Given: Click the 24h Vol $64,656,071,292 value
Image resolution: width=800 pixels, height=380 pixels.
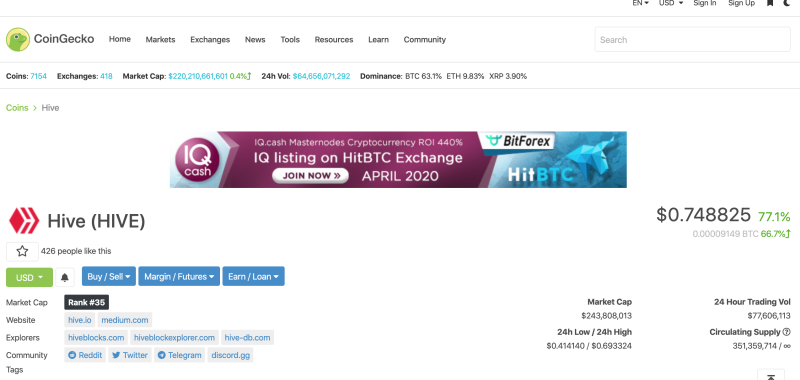Looking at the screenshot, I should click(x=321, y=76).
